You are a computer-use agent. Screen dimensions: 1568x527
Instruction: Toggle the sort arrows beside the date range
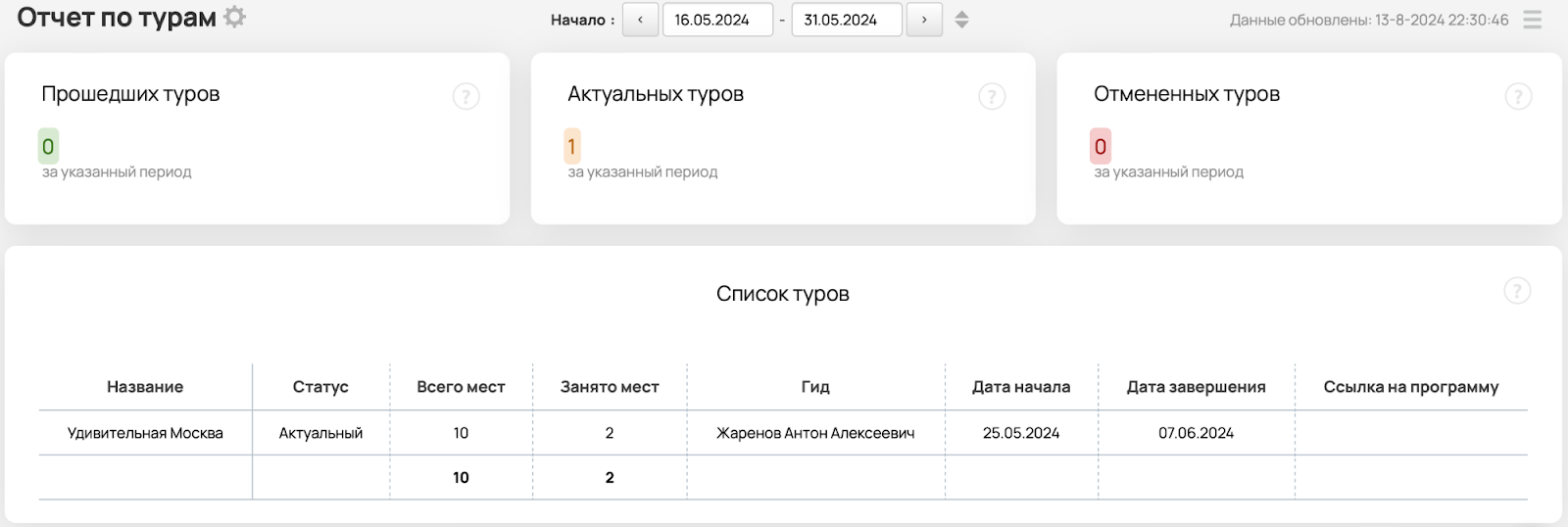[x=961, y=20]
